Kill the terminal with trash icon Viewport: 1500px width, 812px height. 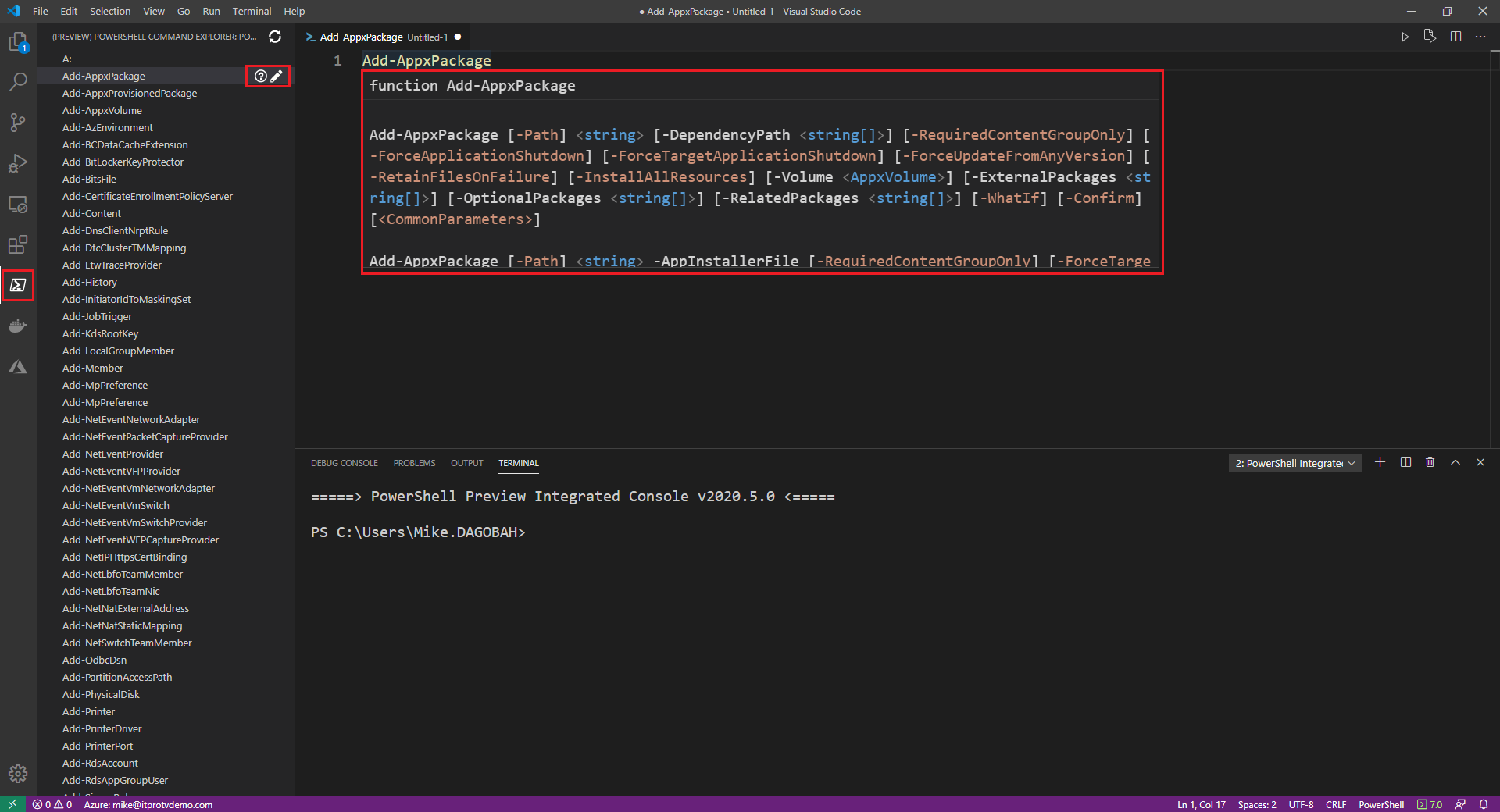[x=1430, y=462]
